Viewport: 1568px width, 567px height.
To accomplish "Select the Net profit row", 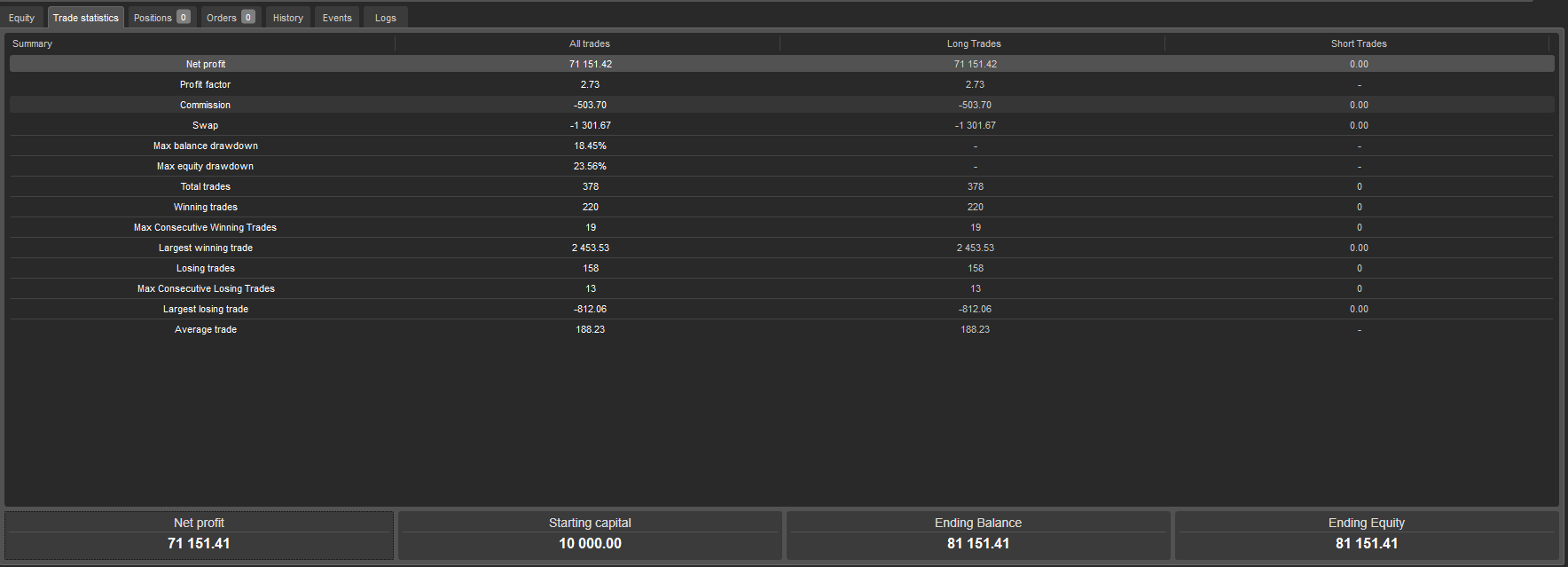I will [206, 64].
